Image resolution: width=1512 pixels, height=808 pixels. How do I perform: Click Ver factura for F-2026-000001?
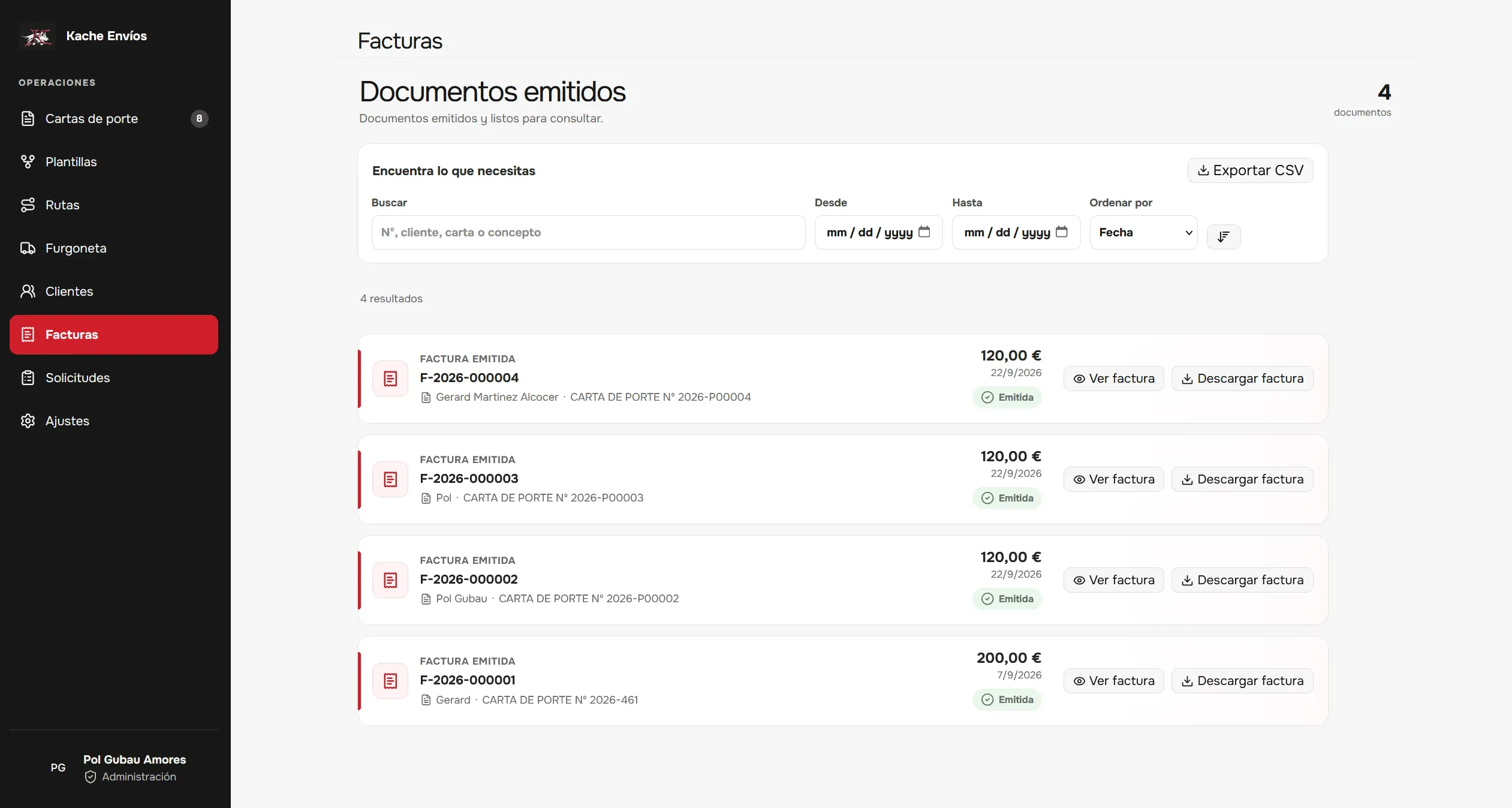click(x=1114, y=681)
